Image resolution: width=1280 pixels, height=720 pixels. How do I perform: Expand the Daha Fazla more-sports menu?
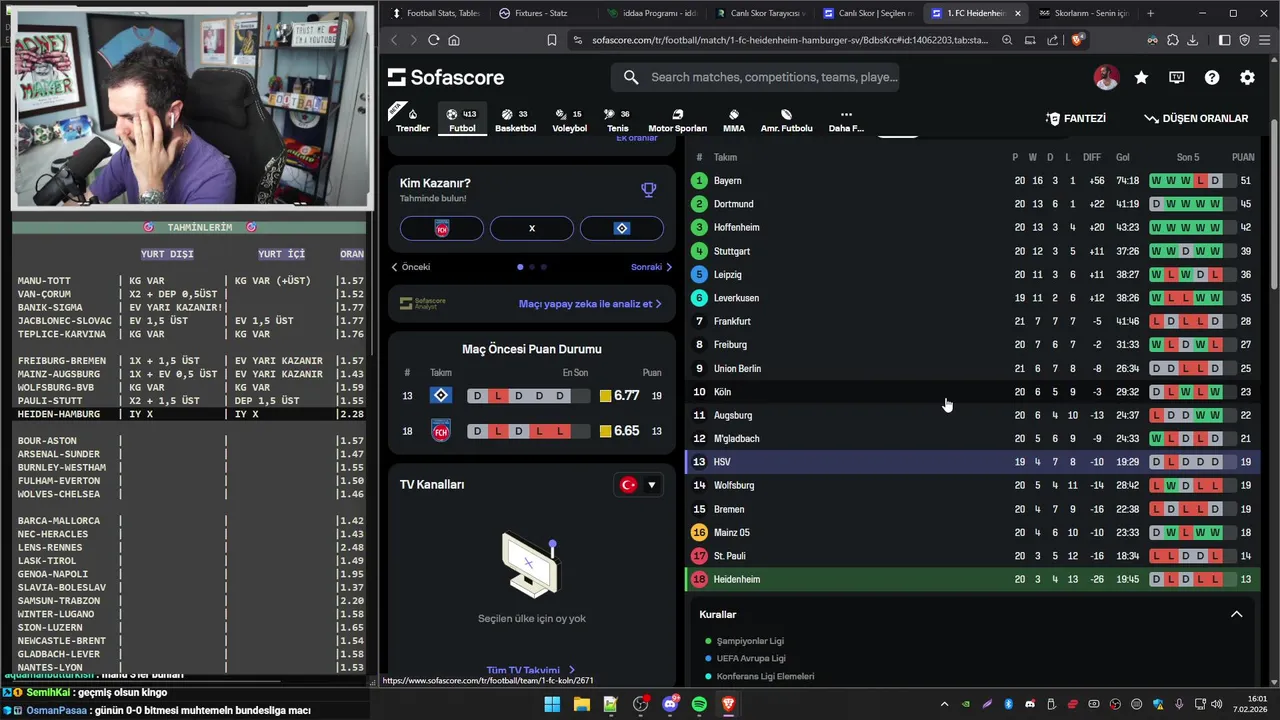pyautogui.click(x=846, y=120)
